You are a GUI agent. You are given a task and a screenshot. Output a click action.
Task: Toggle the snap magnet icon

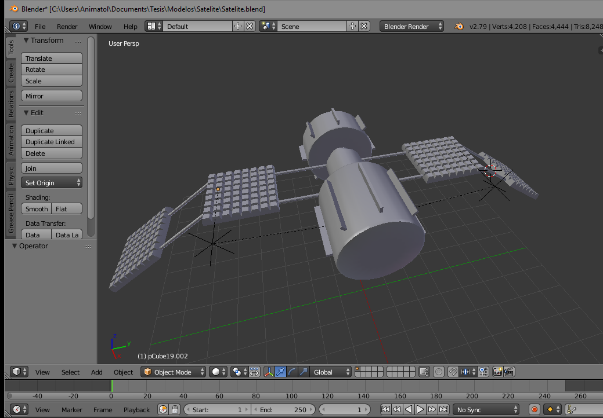coord(453,372)
